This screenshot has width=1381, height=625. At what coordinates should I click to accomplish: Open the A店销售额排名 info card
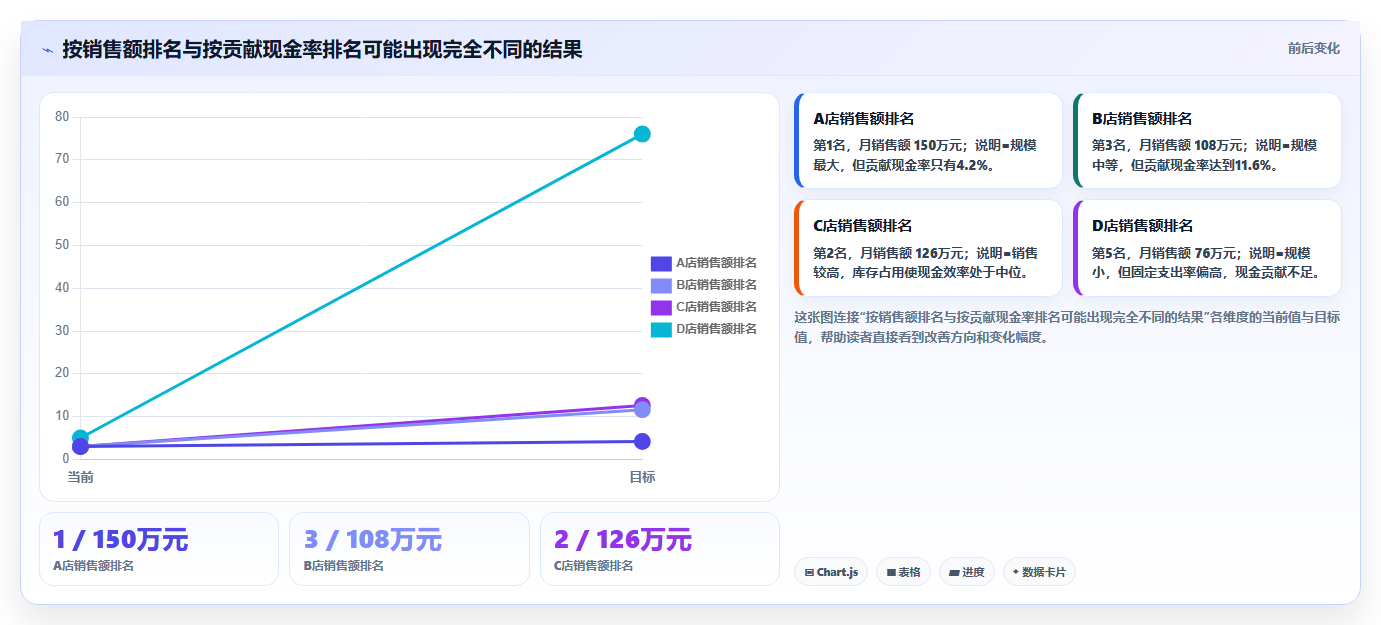(x=927, y=141)
